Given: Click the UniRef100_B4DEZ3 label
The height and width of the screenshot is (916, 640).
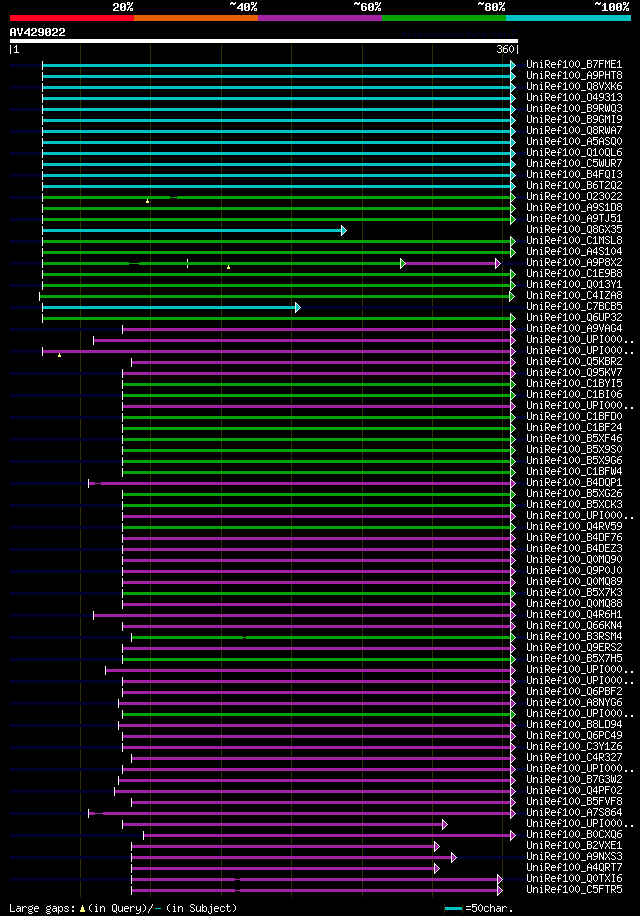Looking at the screenshot, I should click(x=574, y=549).
